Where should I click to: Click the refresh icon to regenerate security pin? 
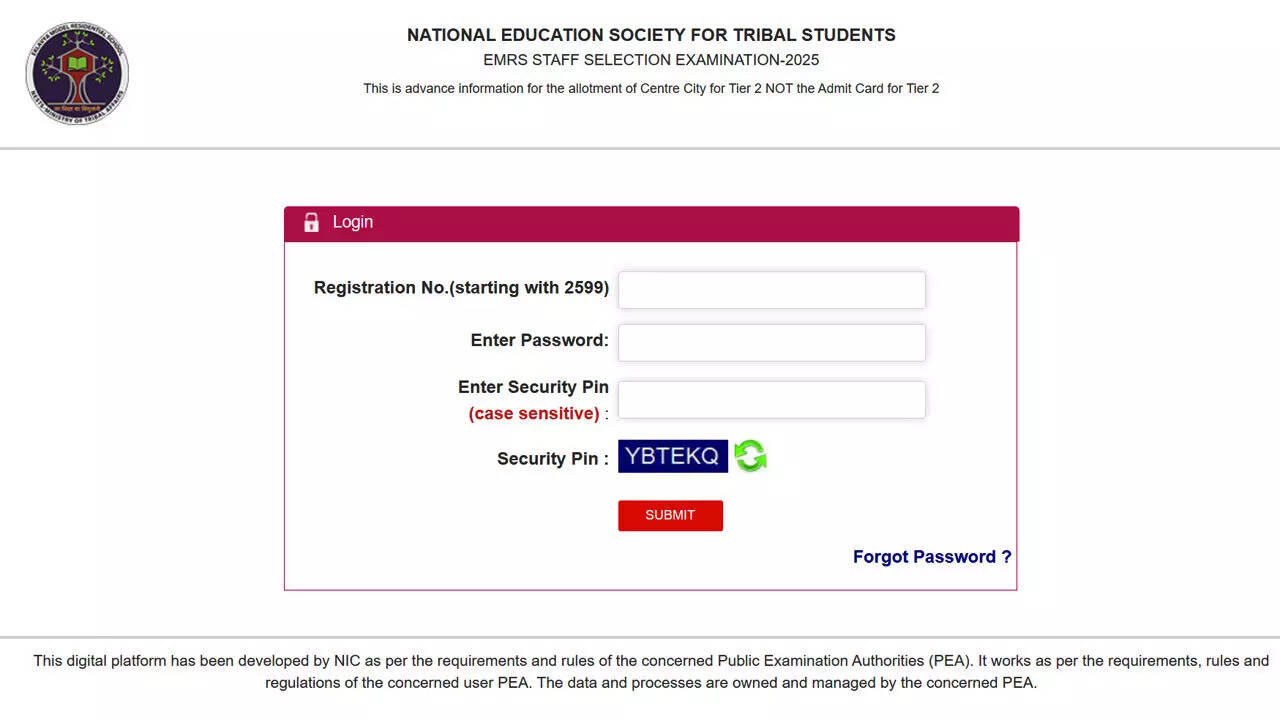750,456
